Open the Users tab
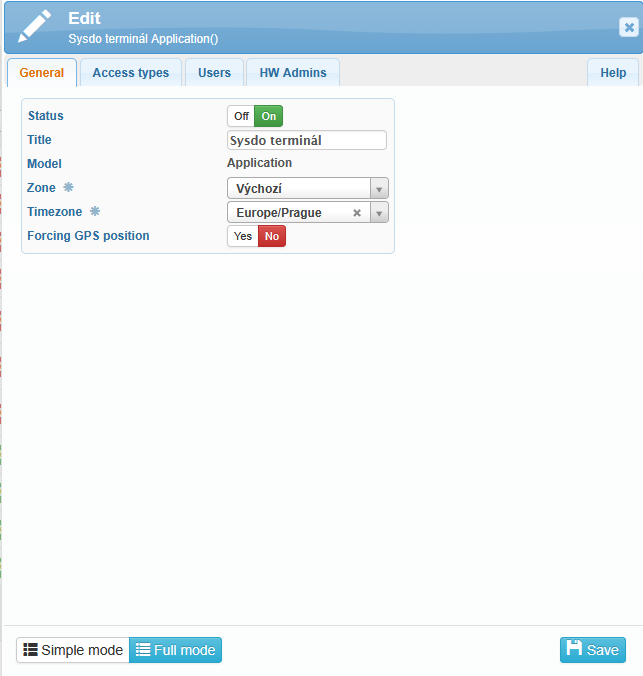Viewport: 643px width, 676px height. click(214, 72)
